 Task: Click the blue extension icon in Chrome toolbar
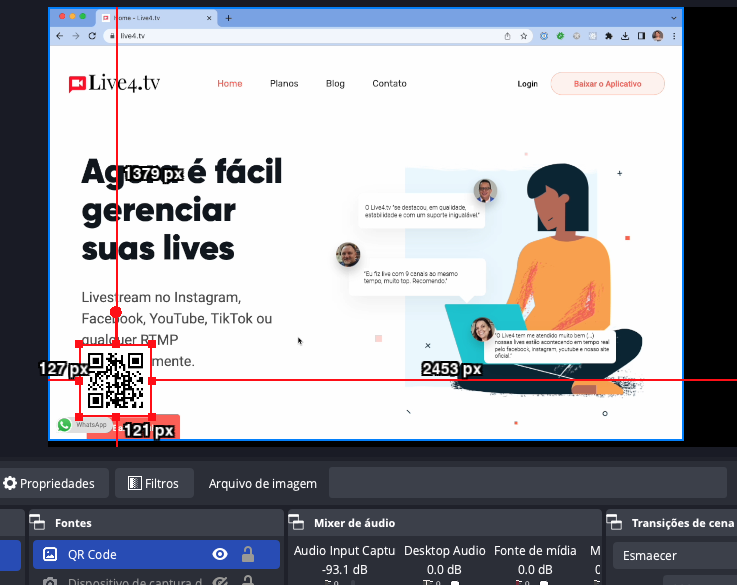pyautogui.click(x=544, y=36)
